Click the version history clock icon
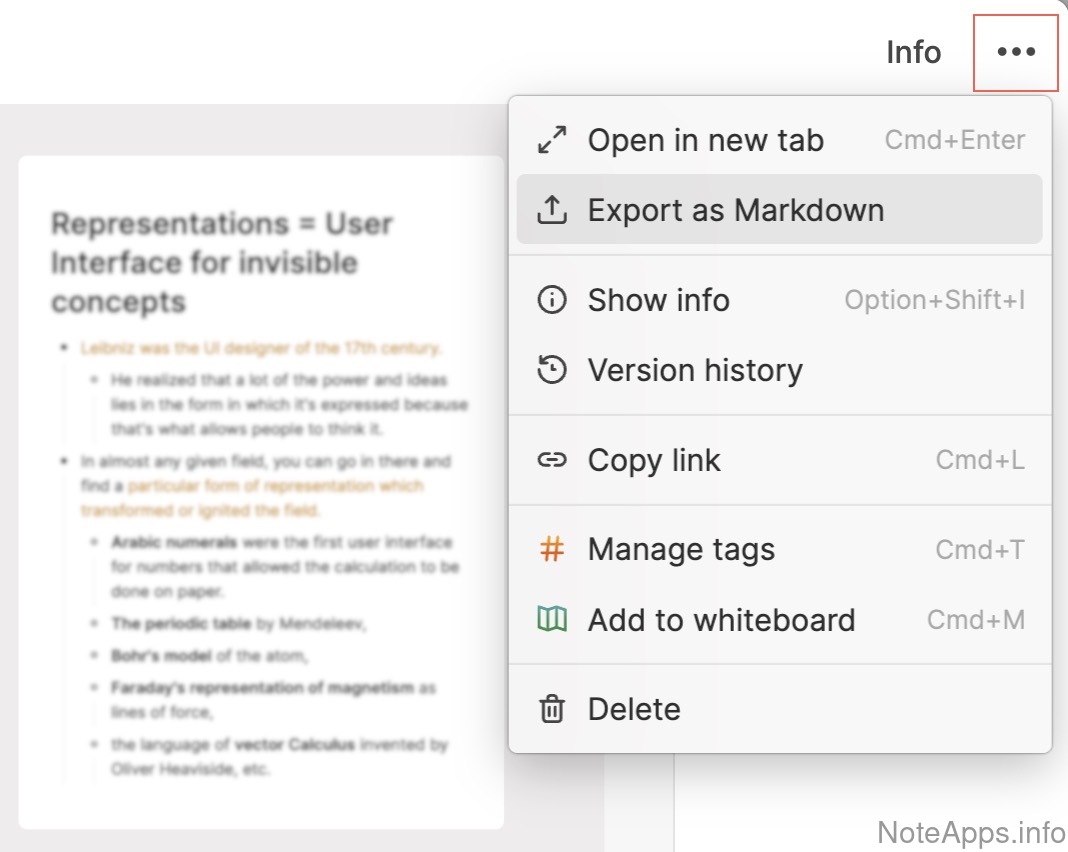This screenshot has width=1068, height=852. [552, 370]
